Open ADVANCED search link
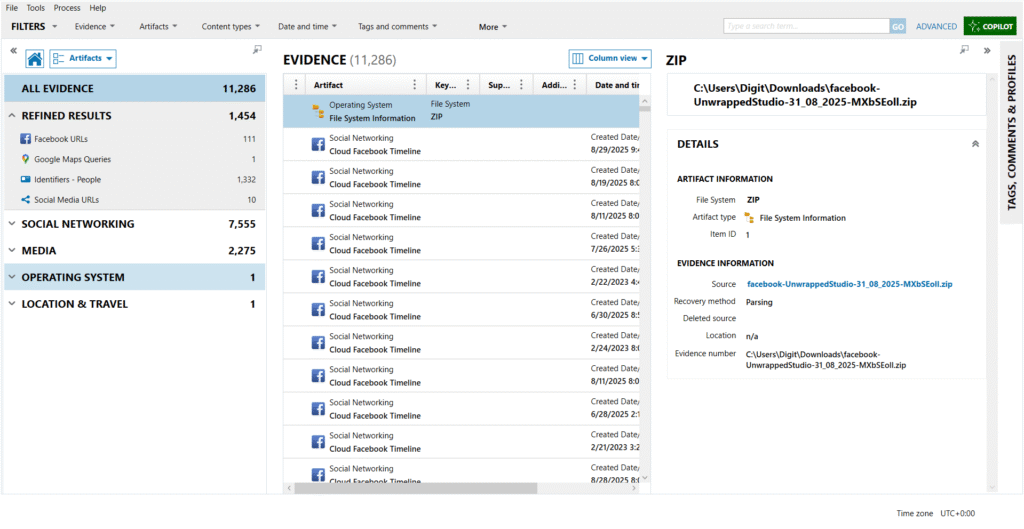The image size is (1024, 529). tap(936, 27)
